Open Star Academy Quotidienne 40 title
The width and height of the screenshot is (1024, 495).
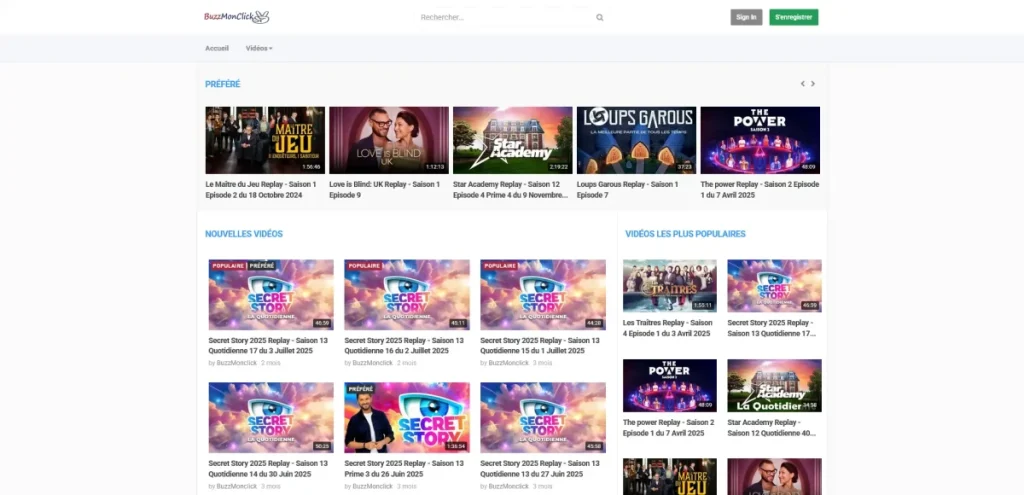[772, 428]
